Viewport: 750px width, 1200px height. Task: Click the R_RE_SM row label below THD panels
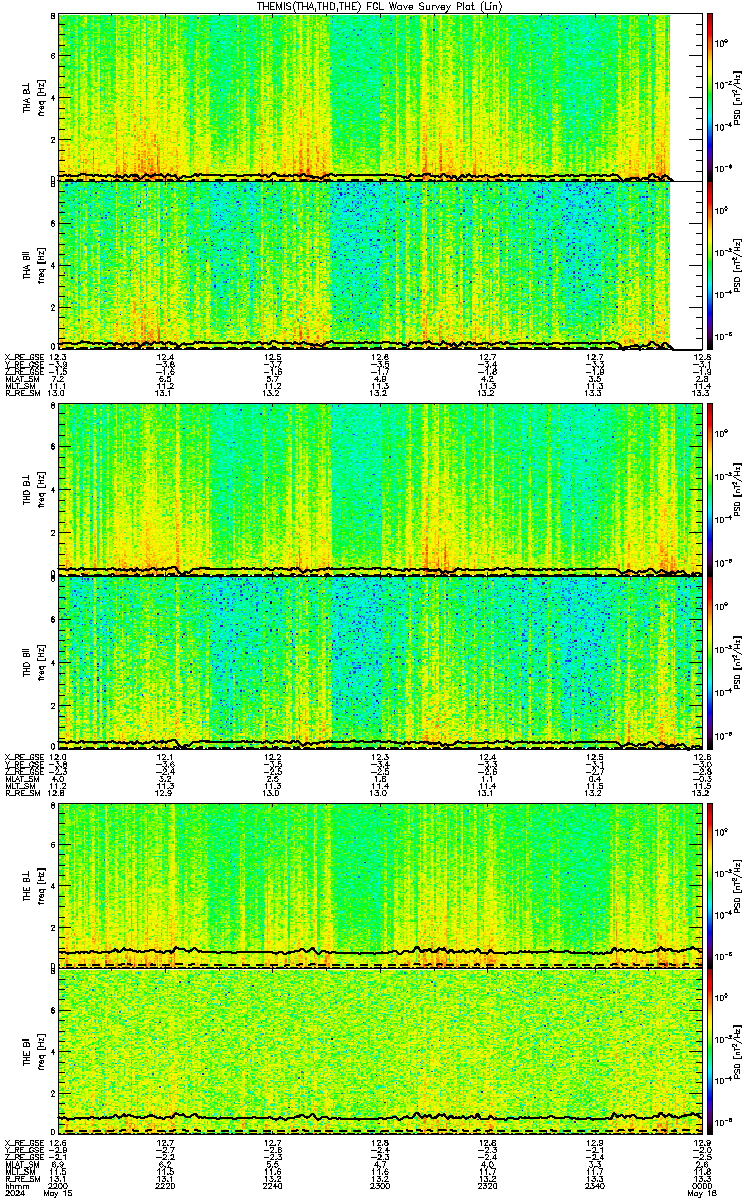(22, 792)
